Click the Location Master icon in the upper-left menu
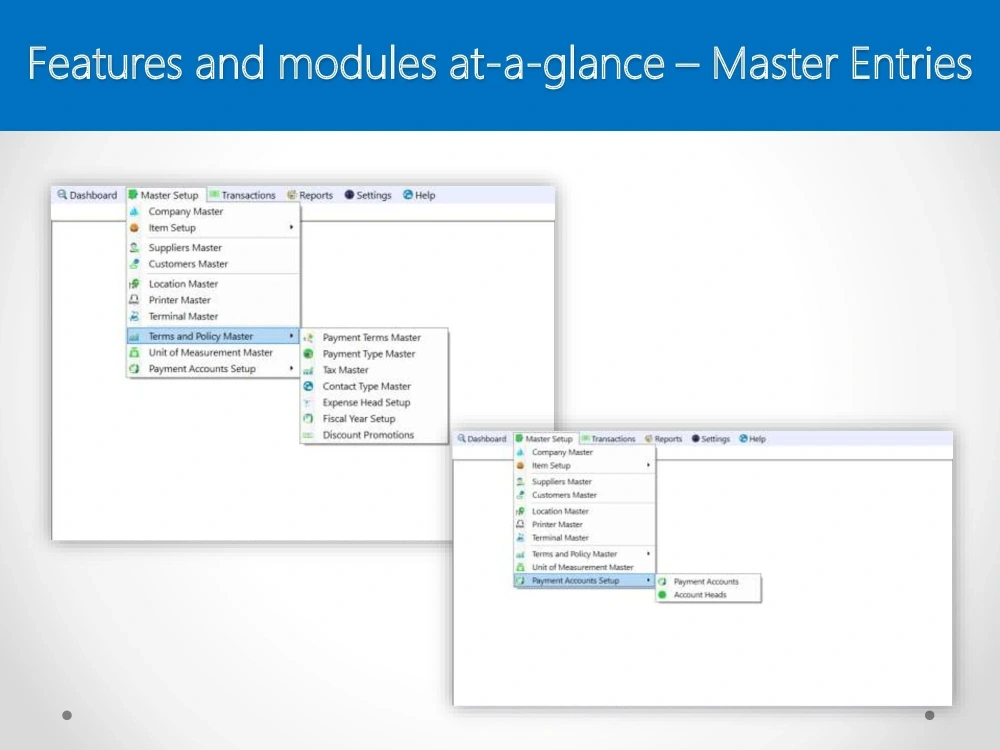Viewport: 1000px width, 750px height. tap(134, 284)
